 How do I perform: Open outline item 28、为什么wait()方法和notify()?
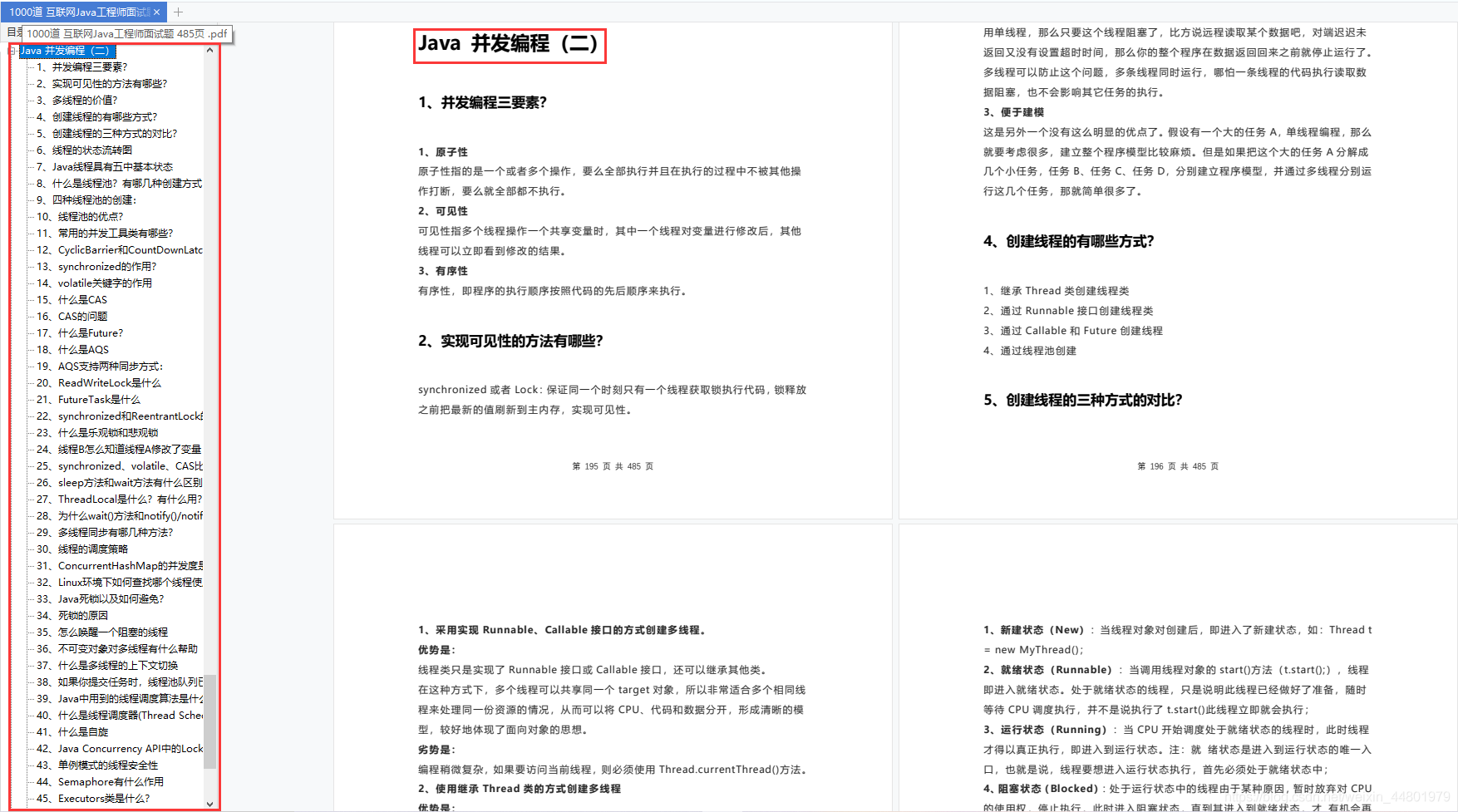(119, 516)
